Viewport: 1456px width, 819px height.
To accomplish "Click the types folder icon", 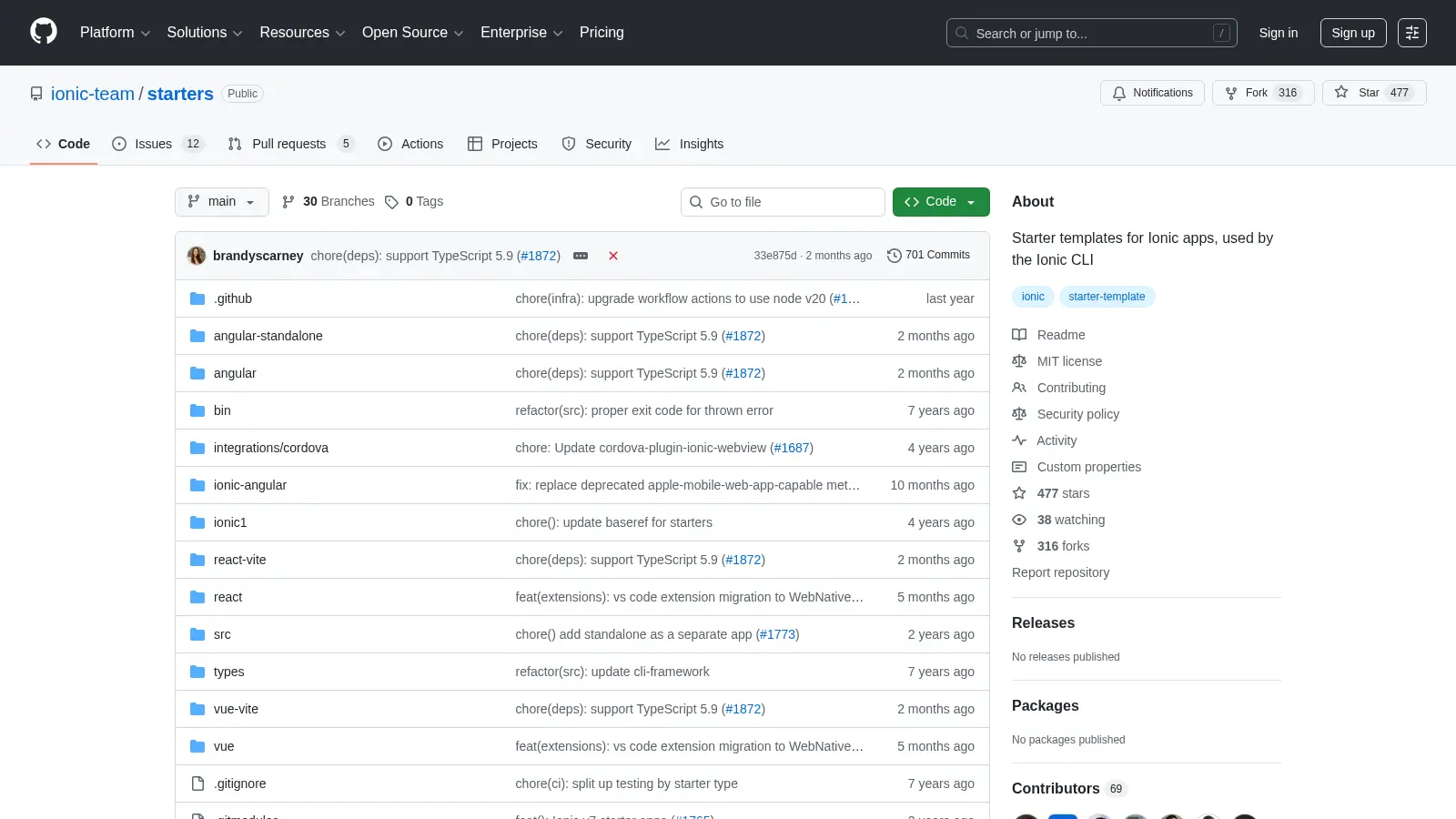I will [x=197, y=672].
